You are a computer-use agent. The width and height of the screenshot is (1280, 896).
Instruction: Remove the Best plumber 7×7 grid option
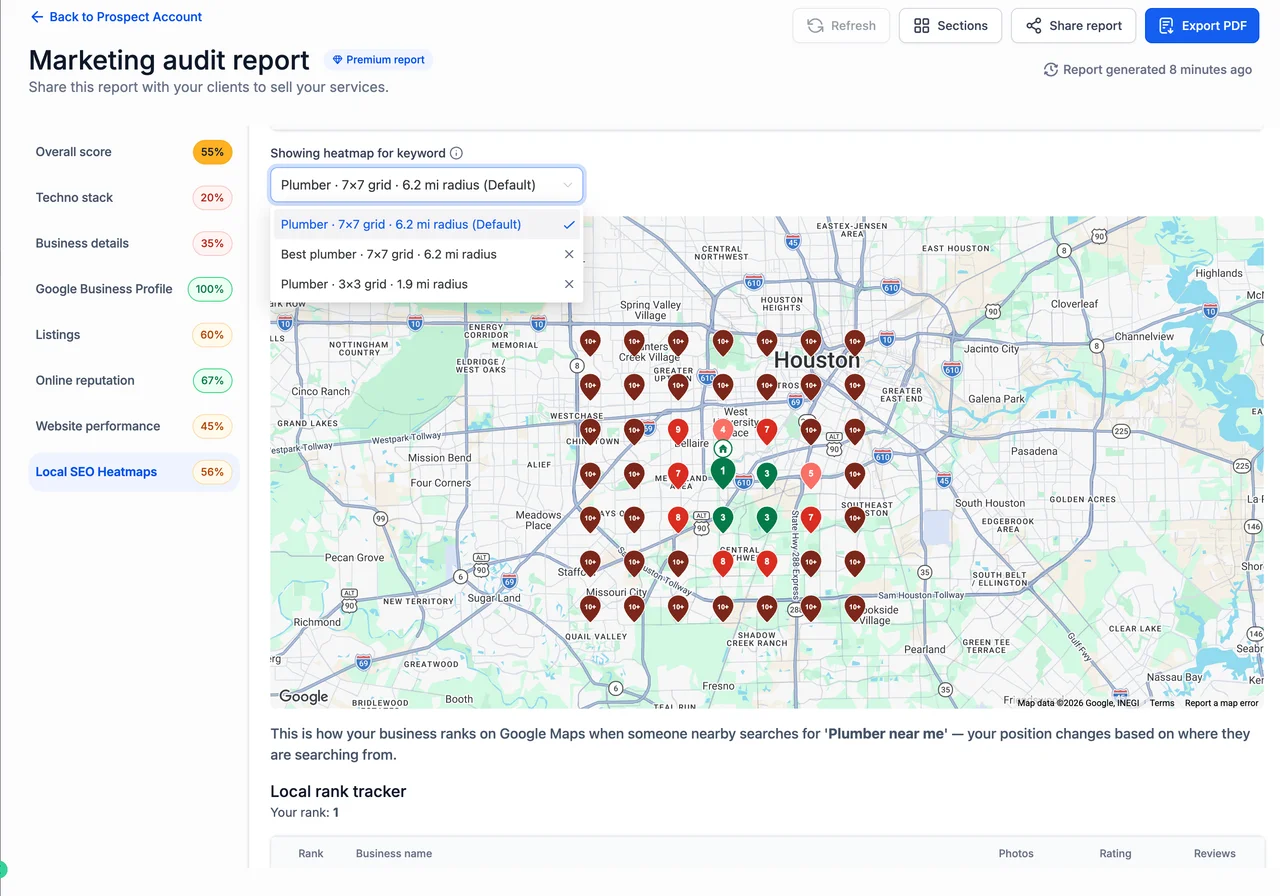[x=569, y=254]
